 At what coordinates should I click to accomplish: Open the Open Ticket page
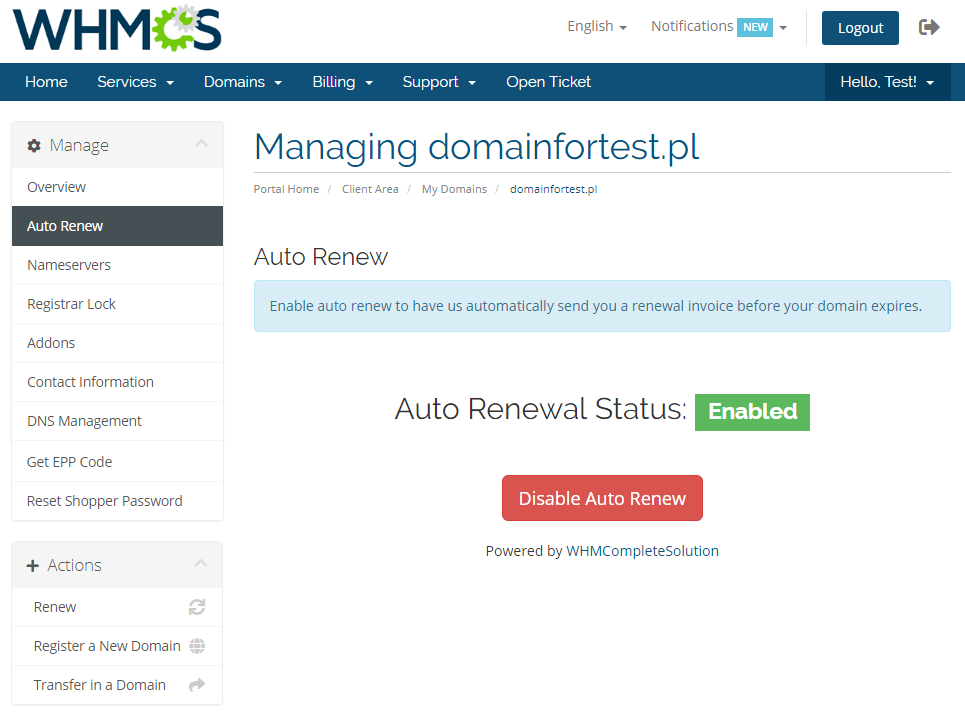pos(548,82)
